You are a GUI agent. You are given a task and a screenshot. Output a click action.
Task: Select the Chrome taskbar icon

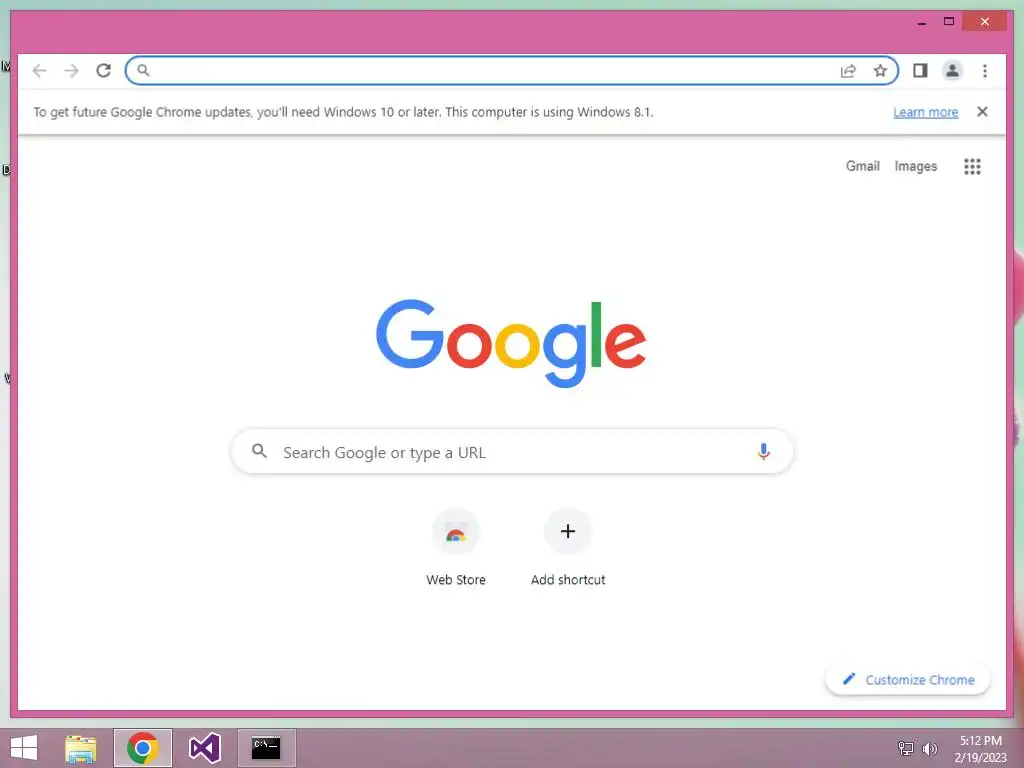142,748
